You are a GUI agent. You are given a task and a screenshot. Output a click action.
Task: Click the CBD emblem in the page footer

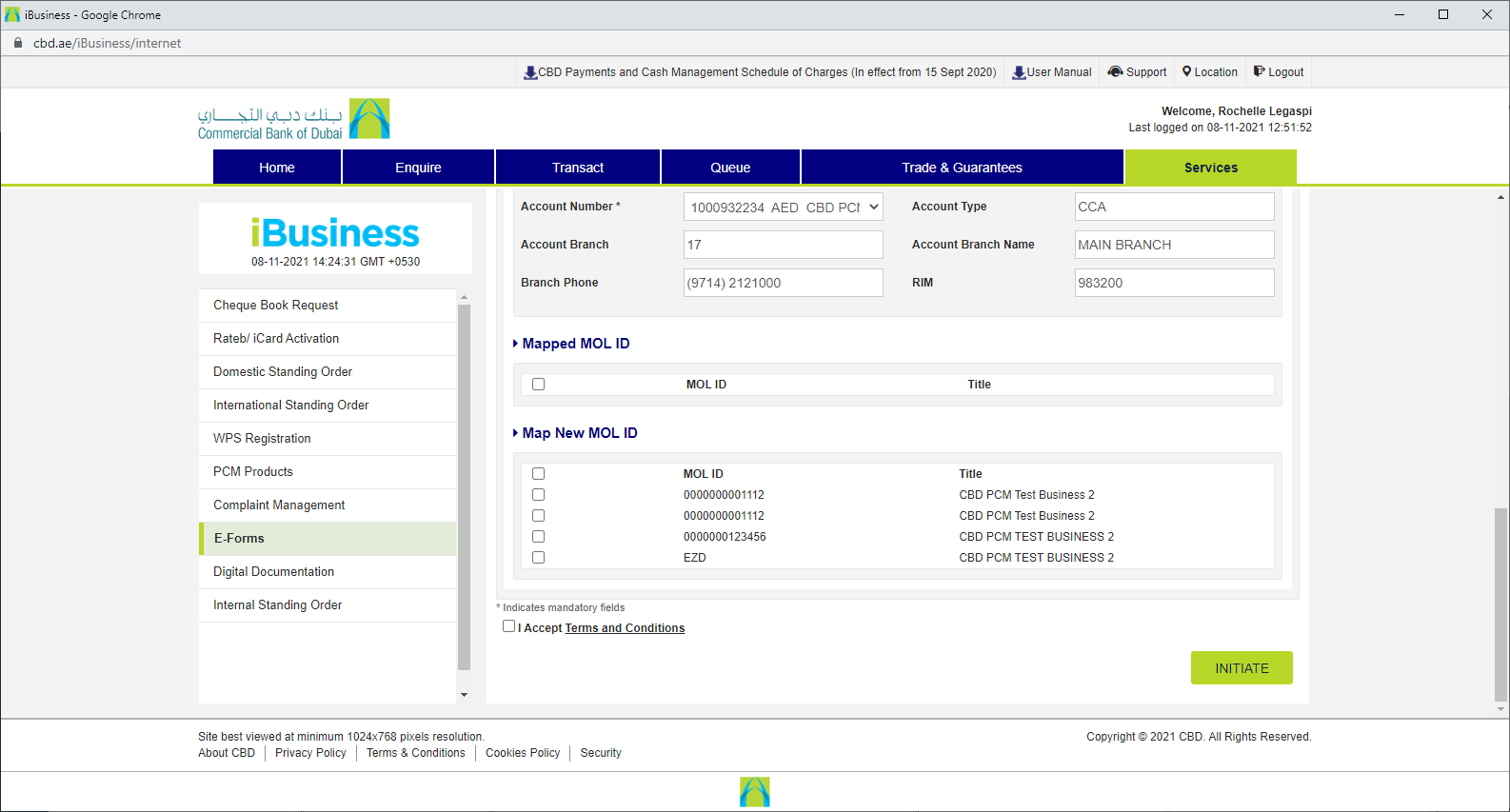coord(755,792)
